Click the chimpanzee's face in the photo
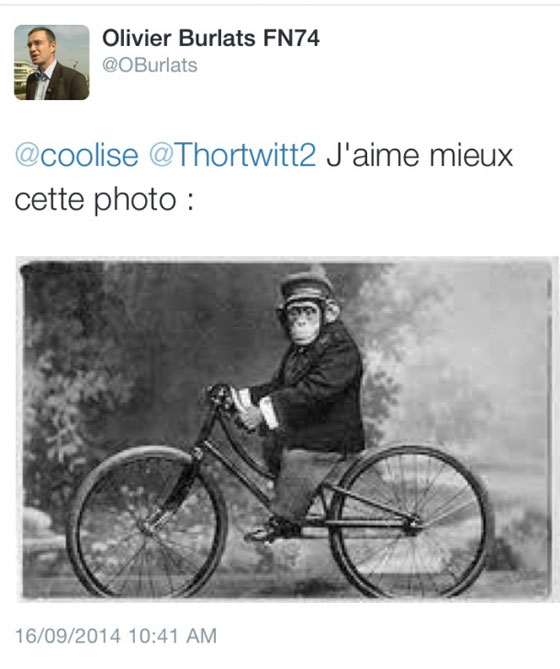560x669 pixels. [x=304, y=321]
